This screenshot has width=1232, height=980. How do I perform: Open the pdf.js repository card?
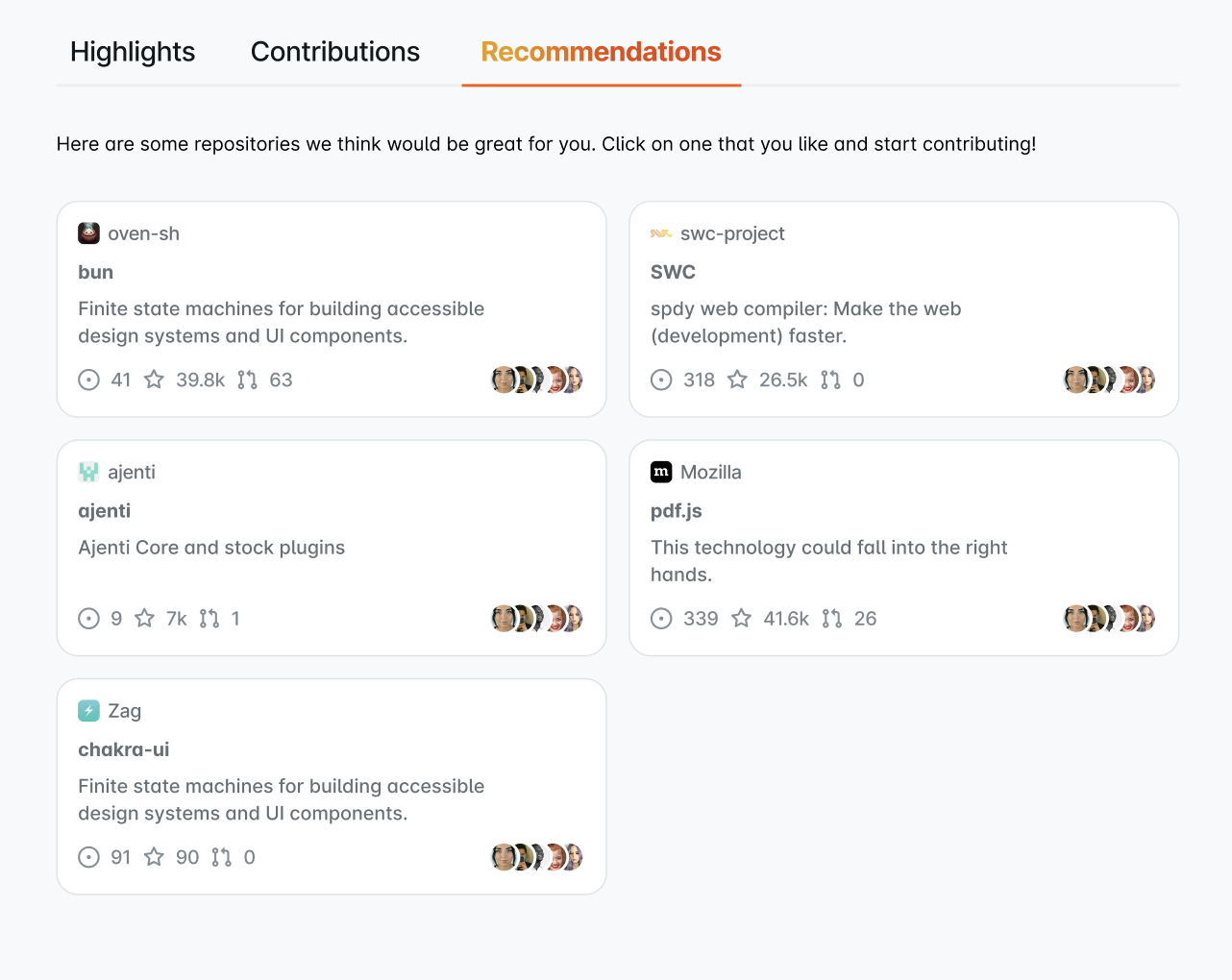pyautogui.click(x=903, y=548)
